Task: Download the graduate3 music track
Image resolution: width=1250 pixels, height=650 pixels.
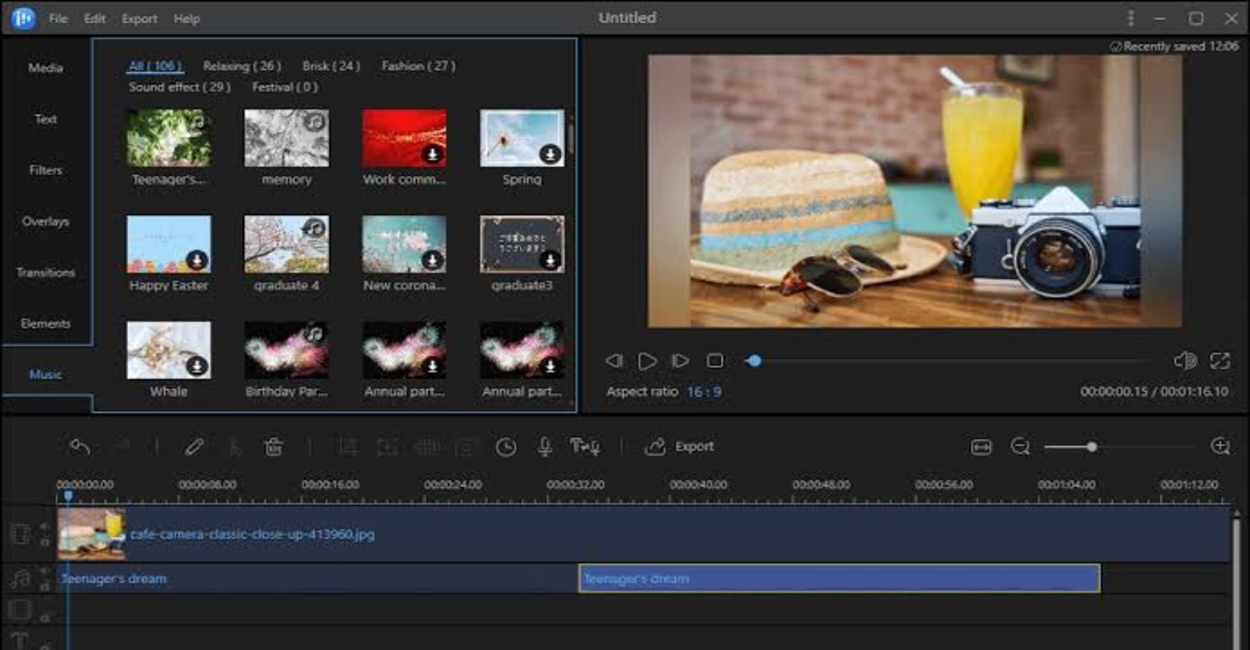Action: click(550, 260)
